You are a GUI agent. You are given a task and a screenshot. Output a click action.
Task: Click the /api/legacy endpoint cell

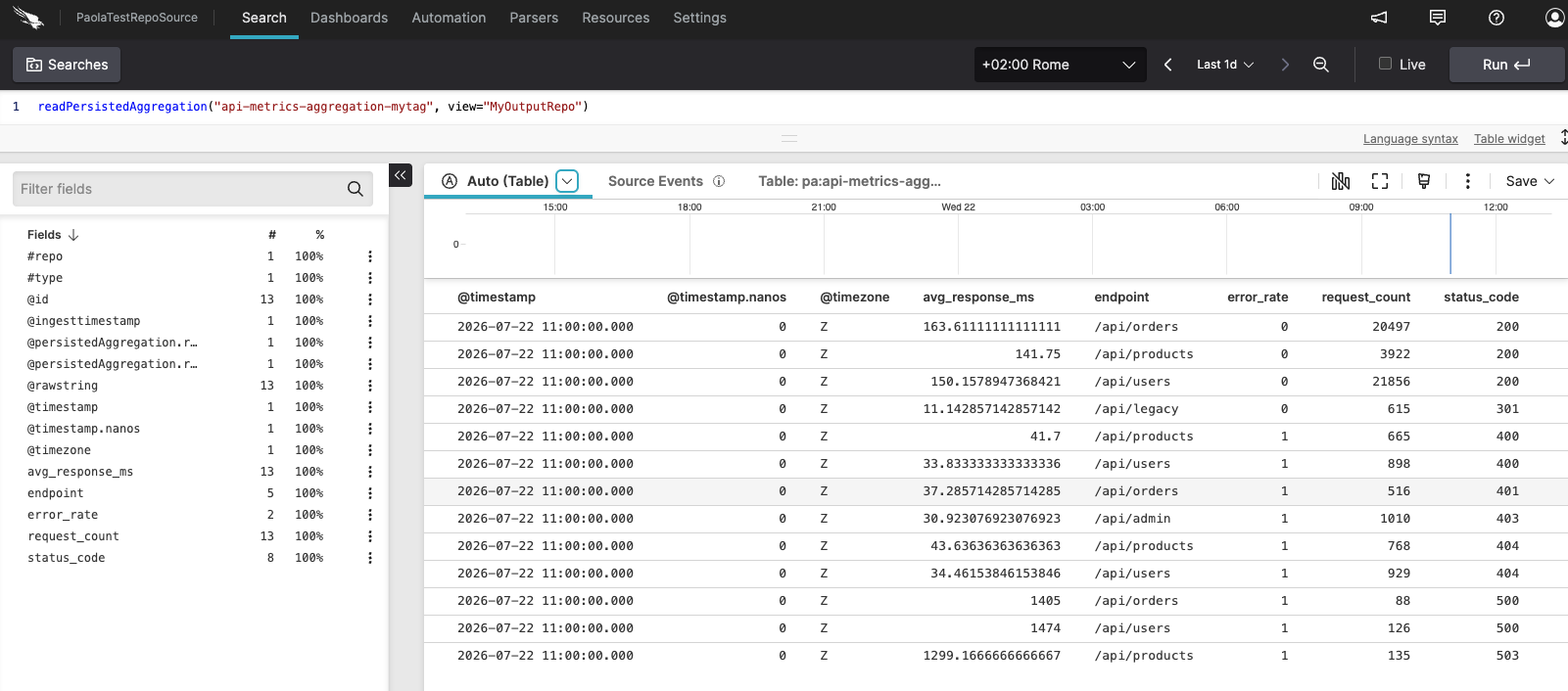point(1136,409)
